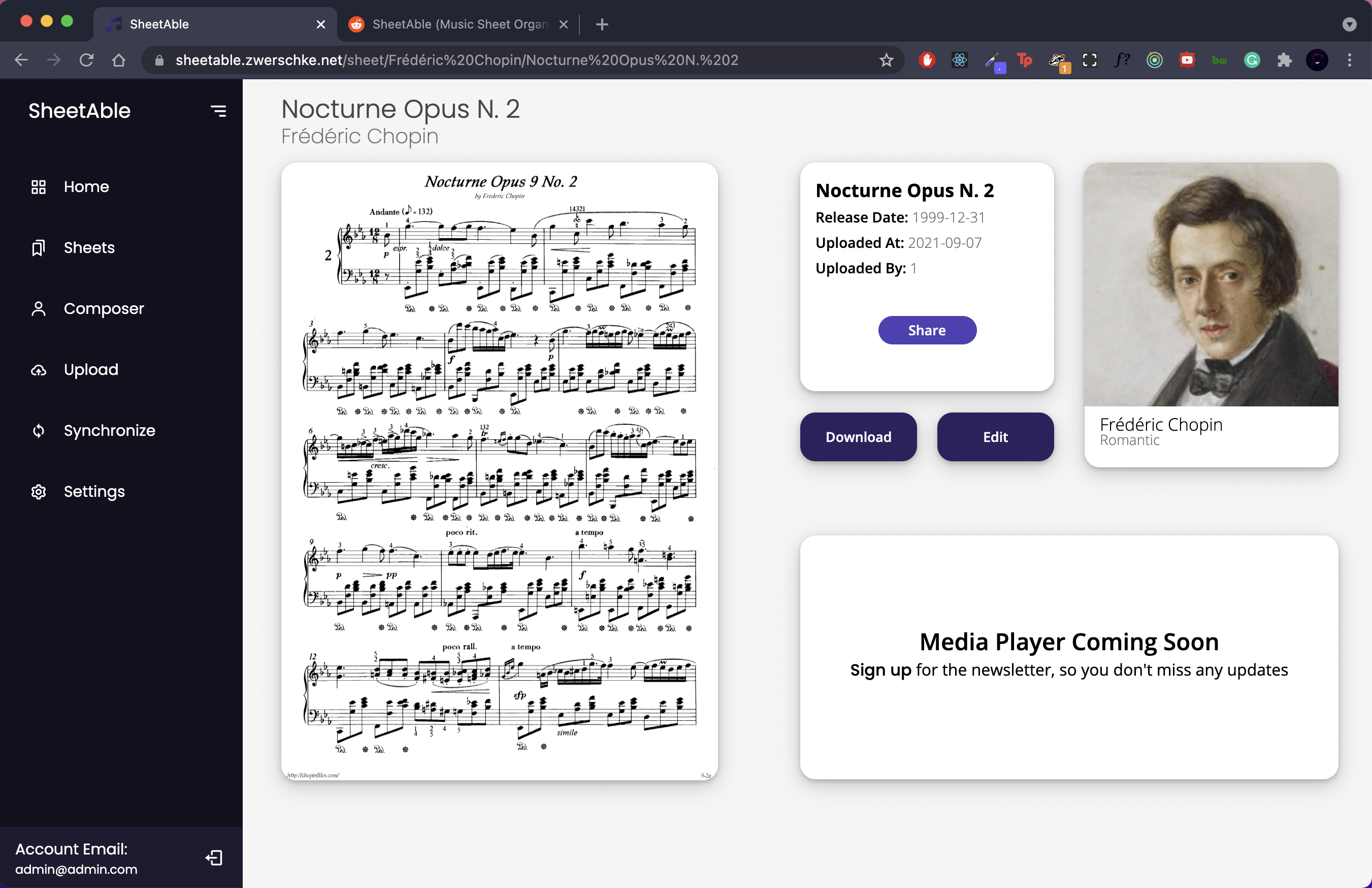Collapse the sidebar with the hamburger icon
This screenshot has width=1372, height=888.
(x=218, y=111)
